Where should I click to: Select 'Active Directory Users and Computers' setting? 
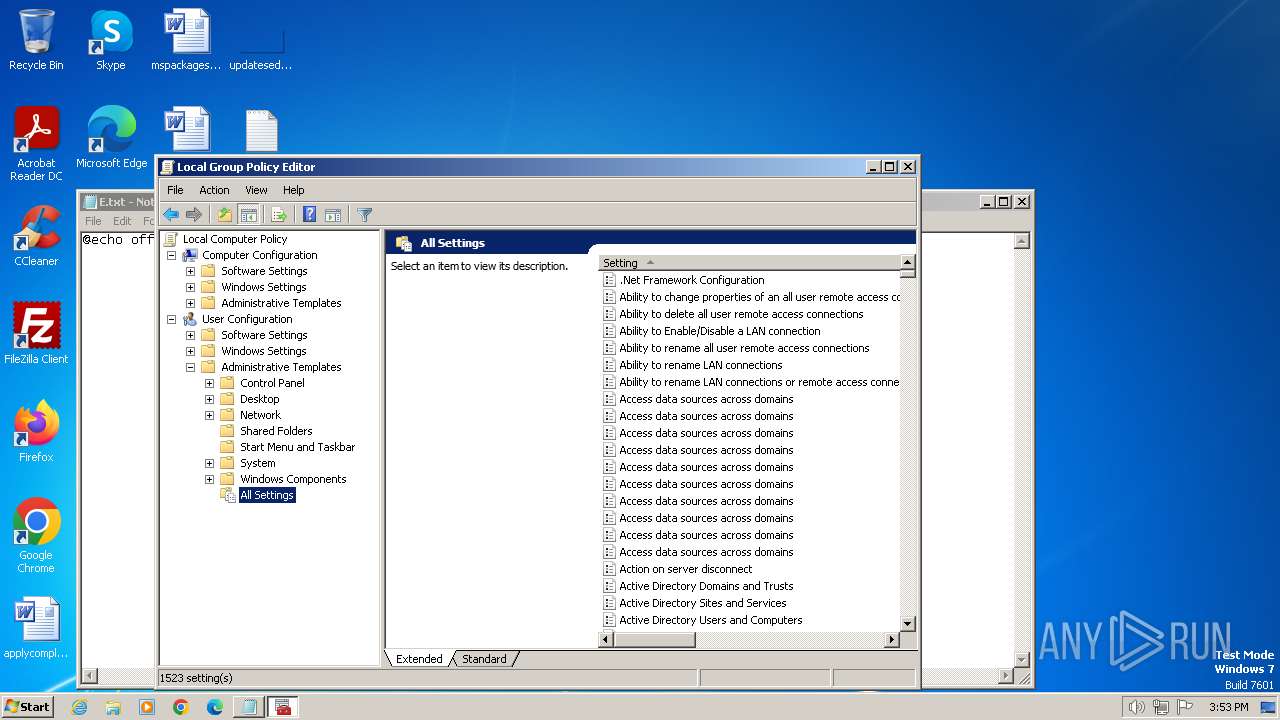coord(710,620)
